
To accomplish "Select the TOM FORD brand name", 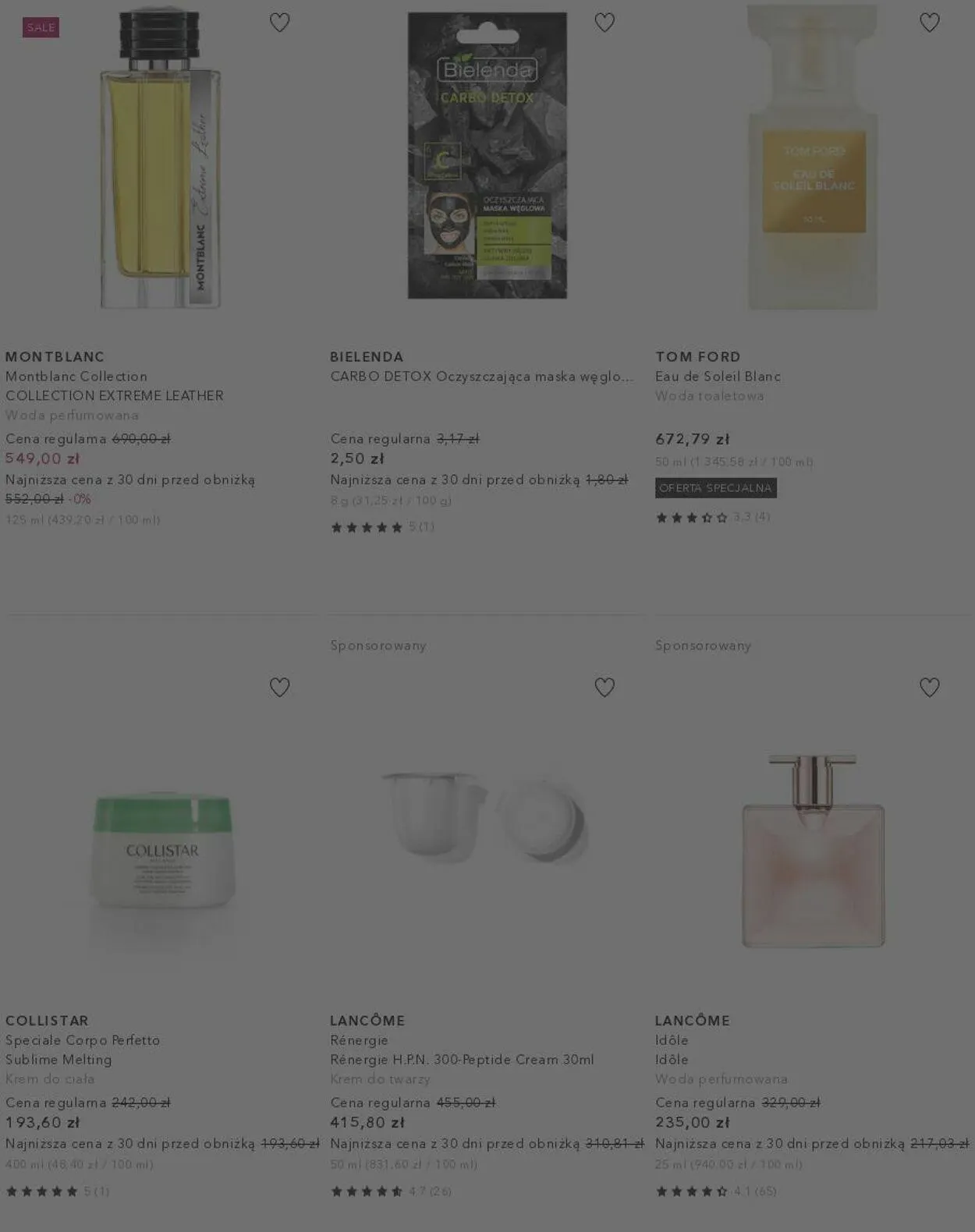I will pyautogui.click(x=698, y=356).
